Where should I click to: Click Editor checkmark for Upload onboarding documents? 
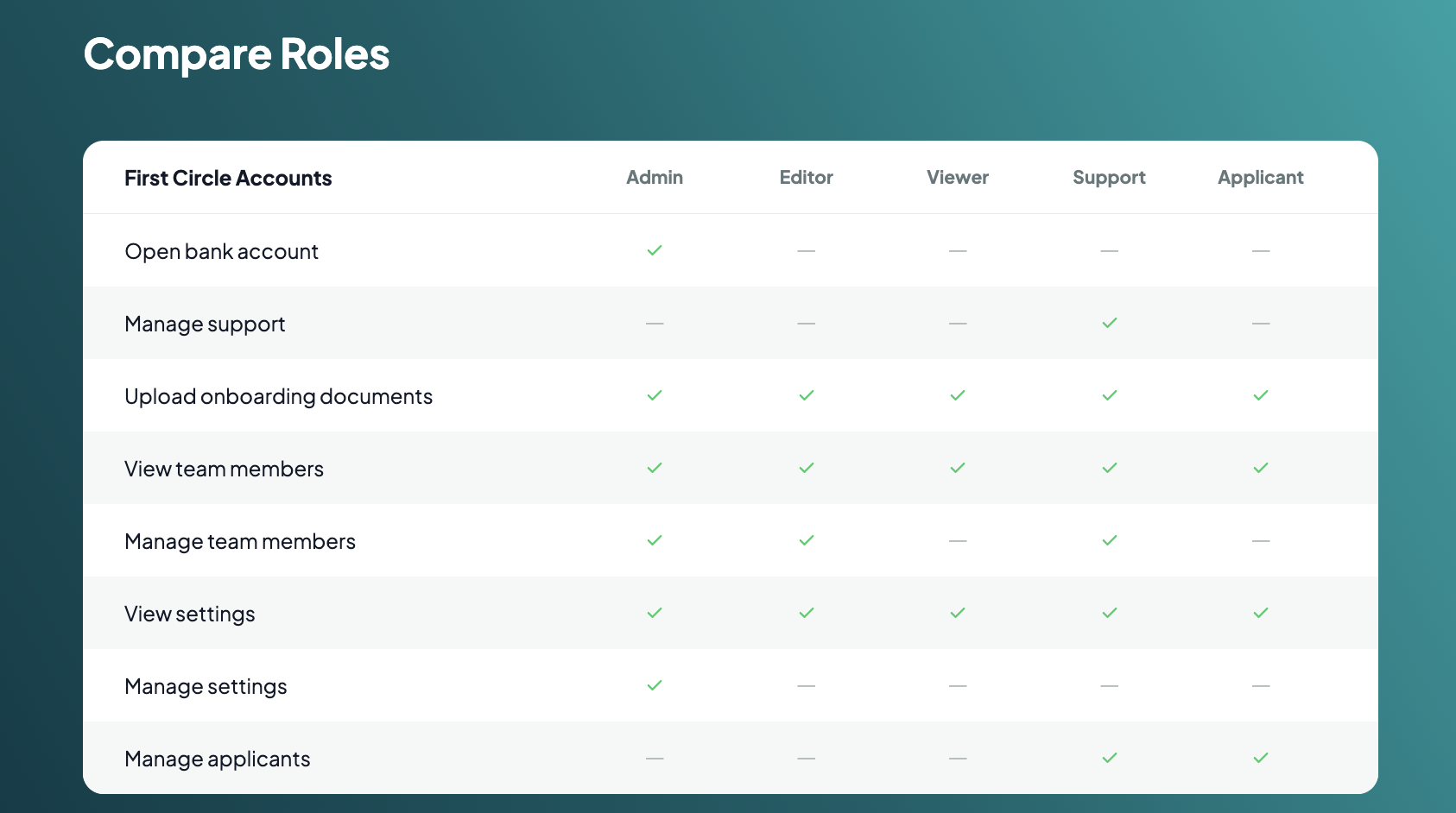pyautogui.click(x=807, y=395)
